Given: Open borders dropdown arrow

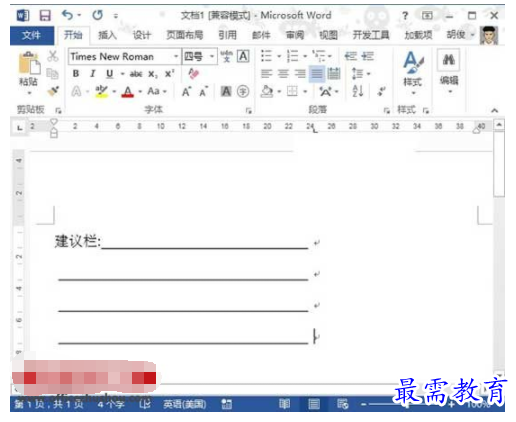Looking at the screenshot, I should (305, 91).
